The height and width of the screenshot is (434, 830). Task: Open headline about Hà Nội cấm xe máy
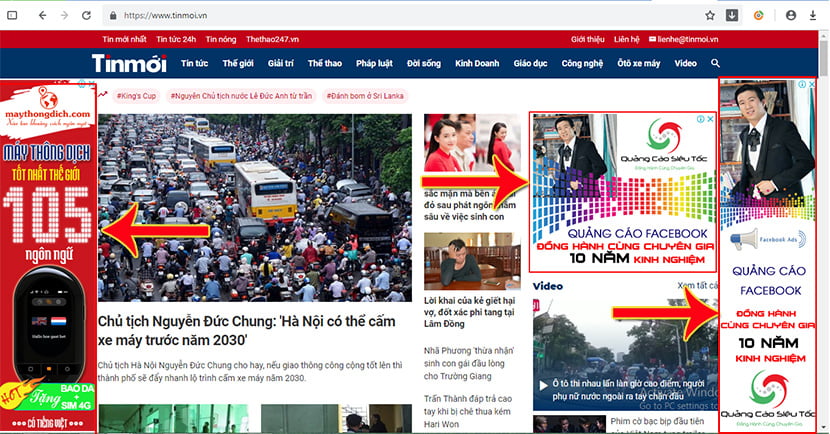click(247, 330)
